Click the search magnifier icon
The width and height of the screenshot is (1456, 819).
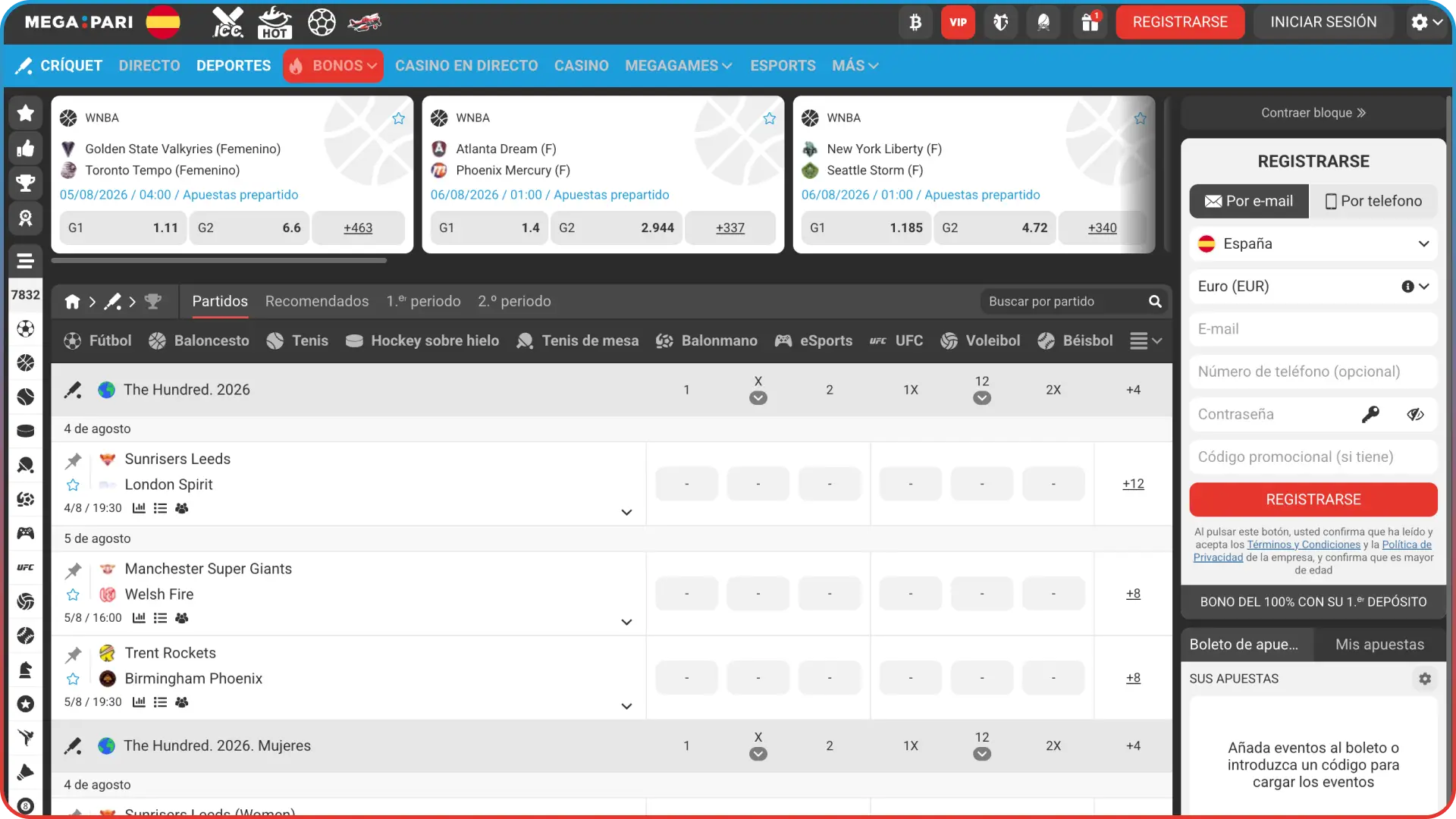coord(1155,302)
